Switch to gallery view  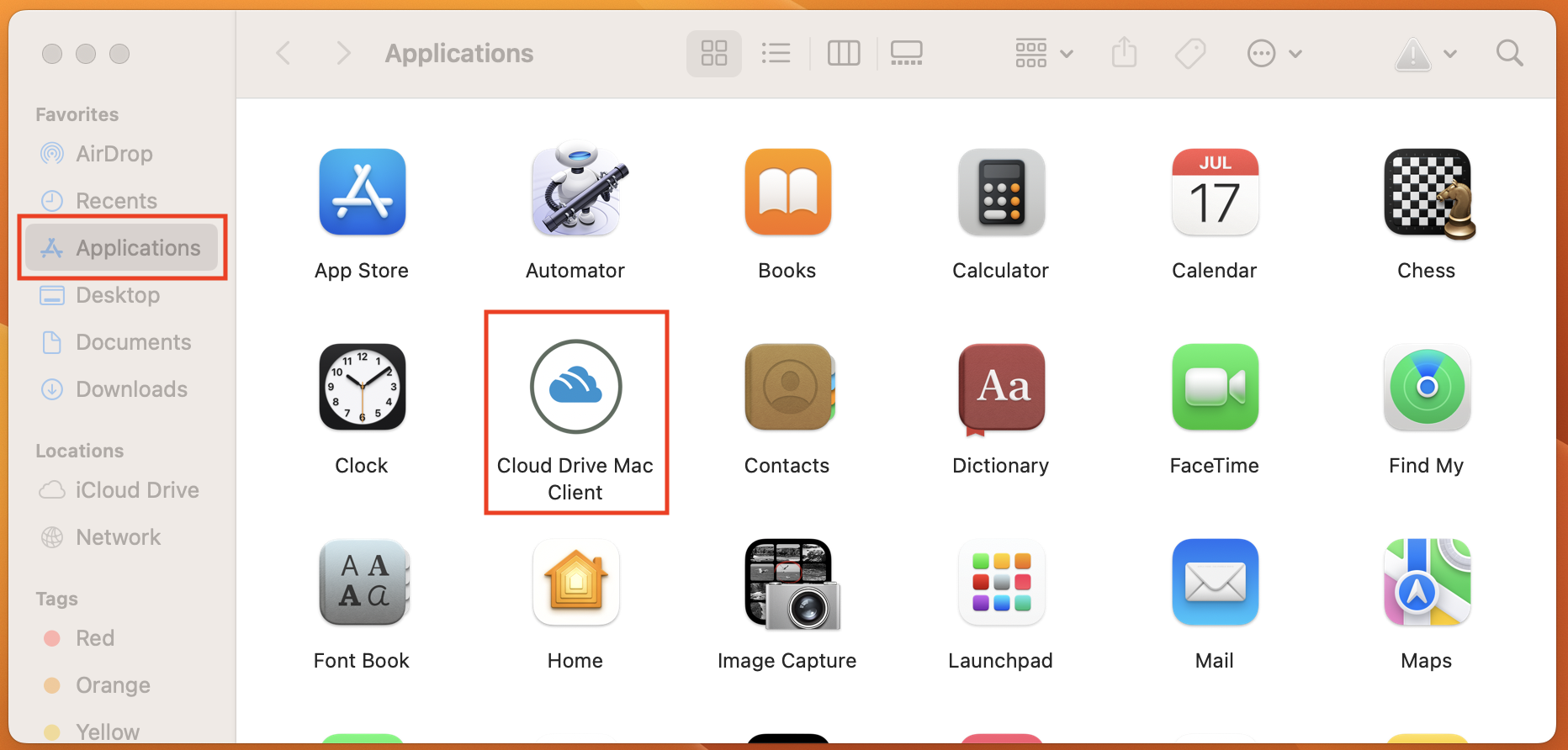point(906,53)
